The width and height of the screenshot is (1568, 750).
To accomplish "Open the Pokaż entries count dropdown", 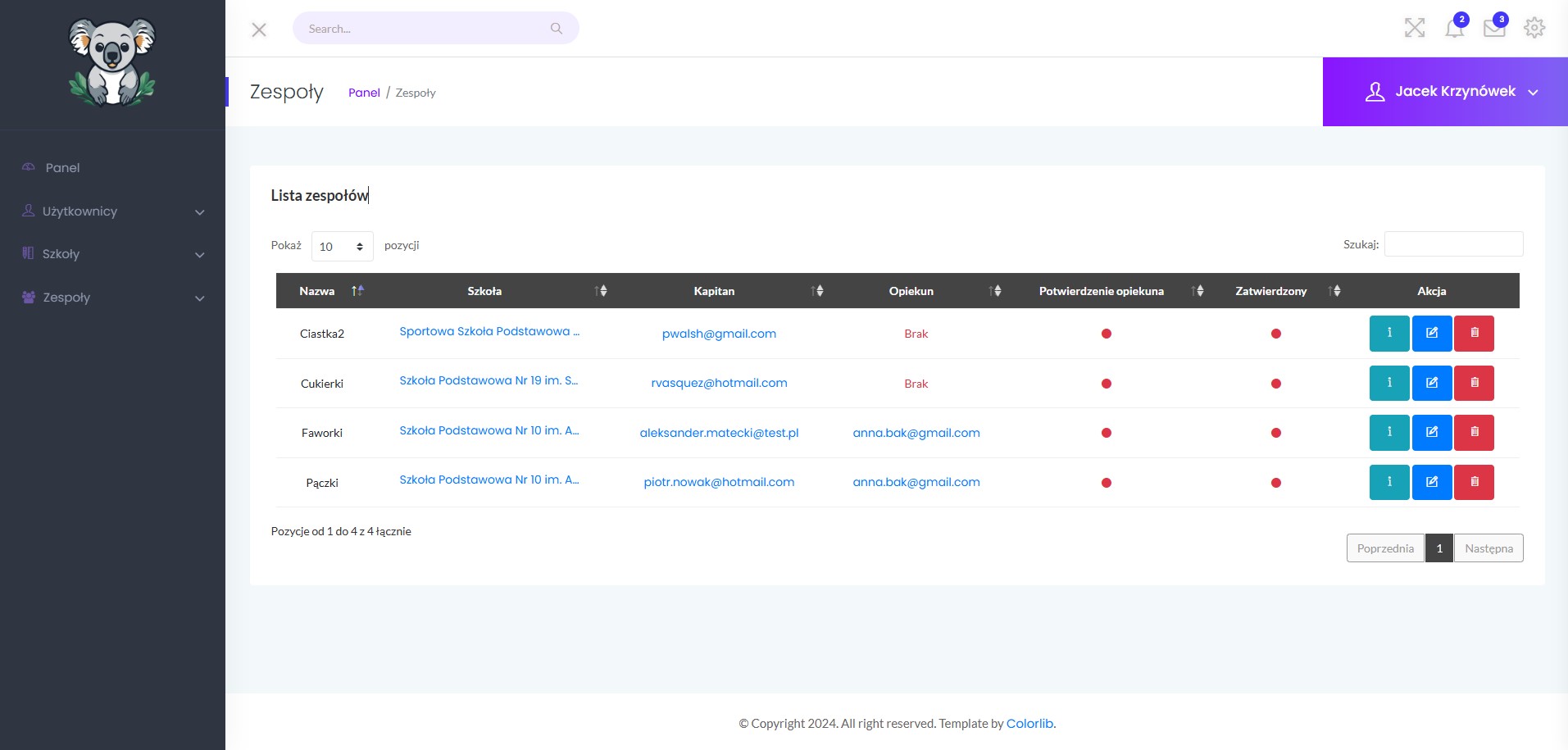I will (343, 246).
